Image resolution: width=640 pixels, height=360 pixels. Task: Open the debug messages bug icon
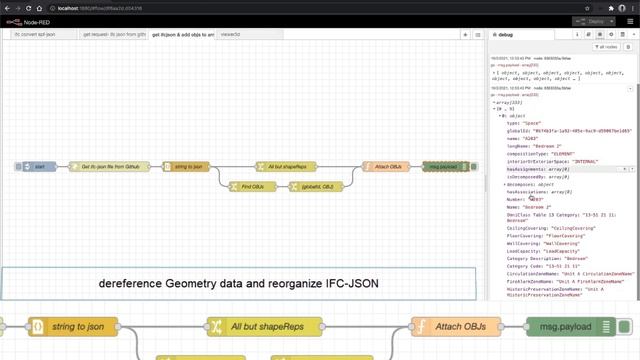[600, 35]
